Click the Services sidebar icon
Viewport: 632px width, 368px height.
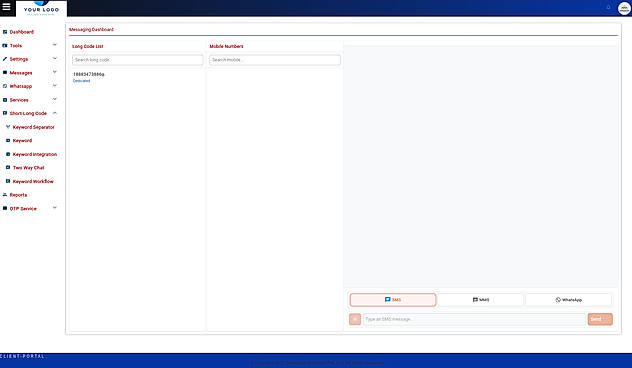5,100
